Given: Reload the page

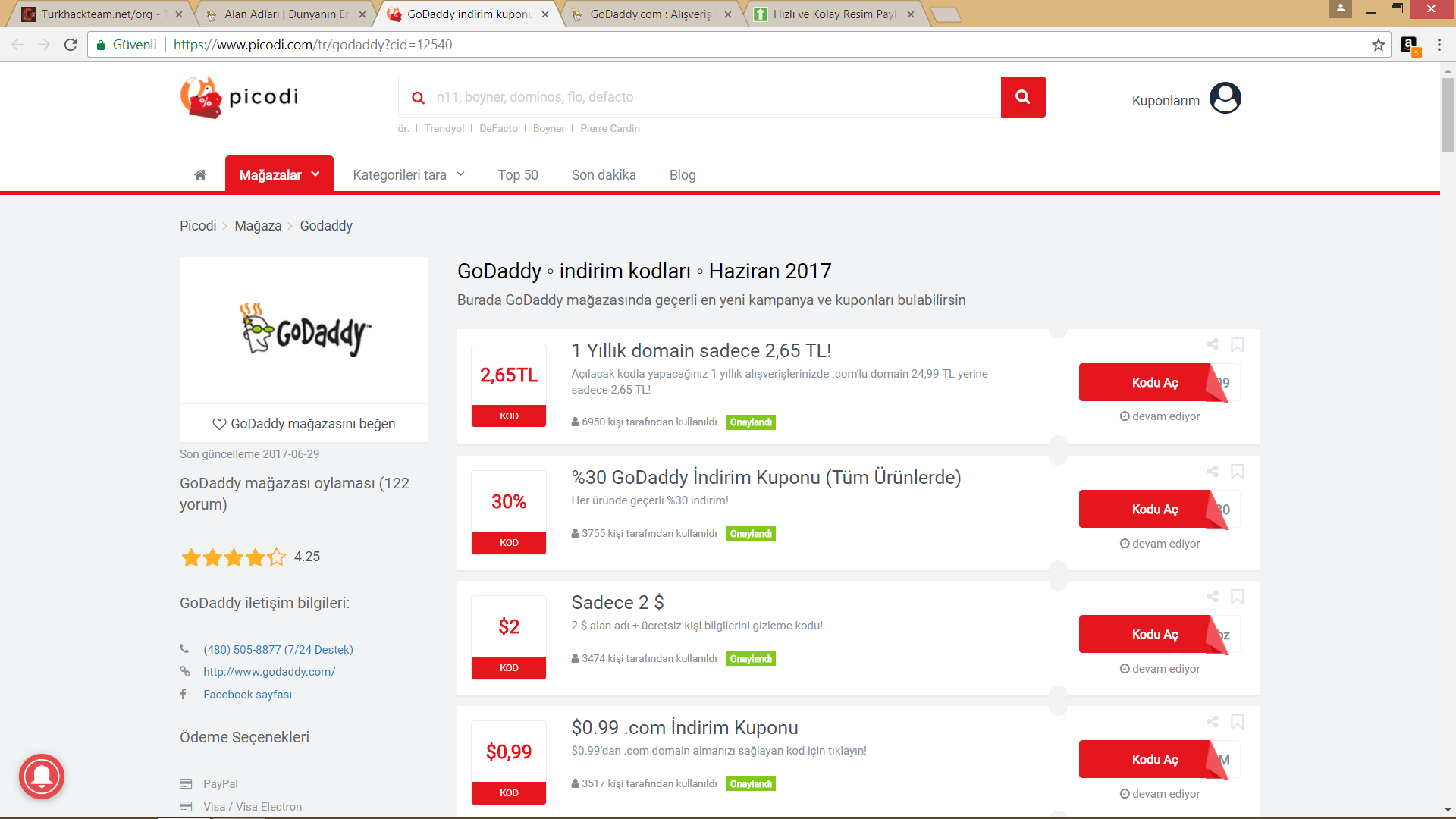Looking at the screenshot, I should click(71, 45).
